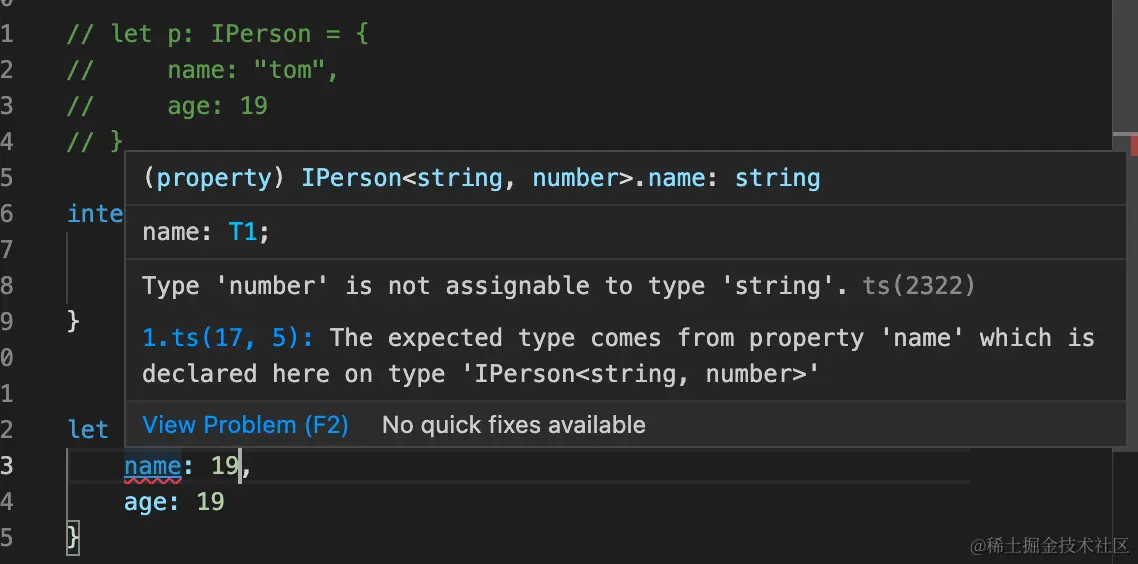
Task: Click the partially hidden 'inte' interface keyword
Action: (95, 214)
